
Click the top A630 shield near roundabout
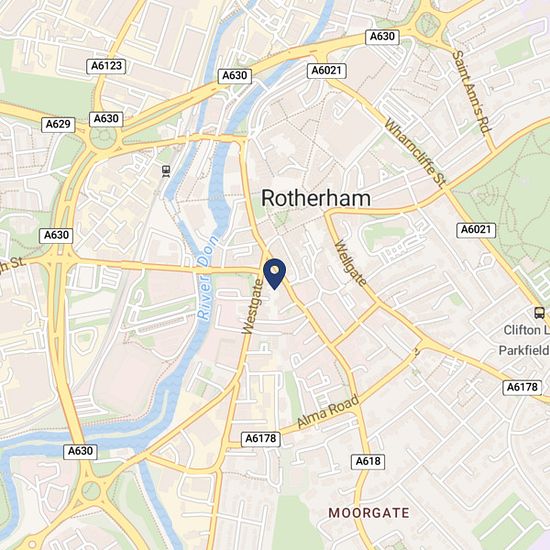click(x=382, y=36)
